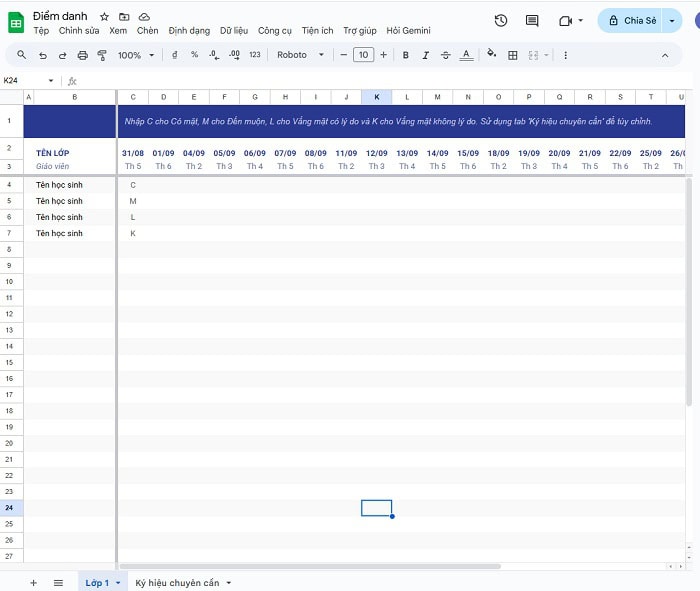Screen dimensions: 700x591
Task: Expand the Chia sẻ options arrow
Action: [672, 21]
